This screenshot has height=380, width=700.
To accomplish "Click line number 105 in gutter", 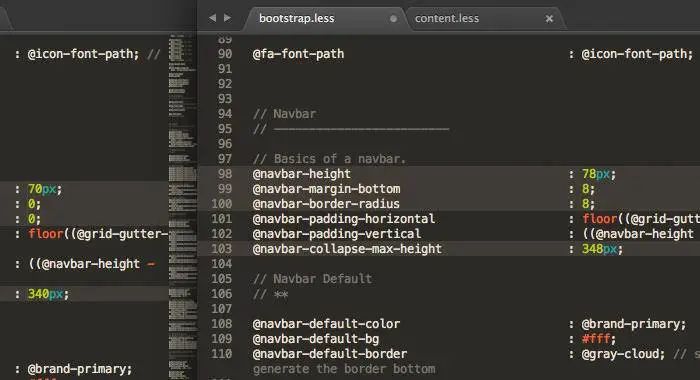I will pos(222,279).
